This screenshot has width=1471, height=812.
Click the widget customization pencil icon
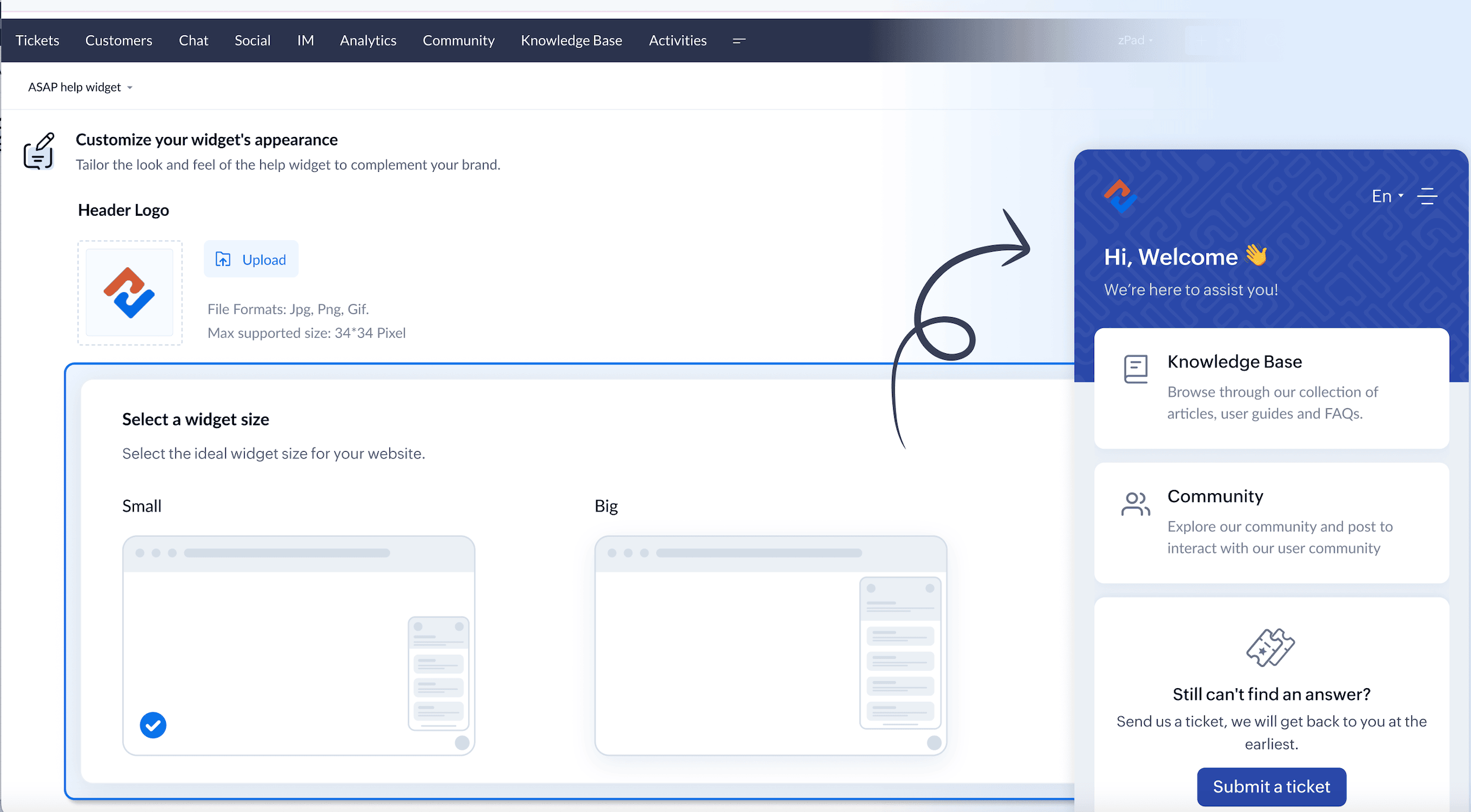[x=39, y=151]
